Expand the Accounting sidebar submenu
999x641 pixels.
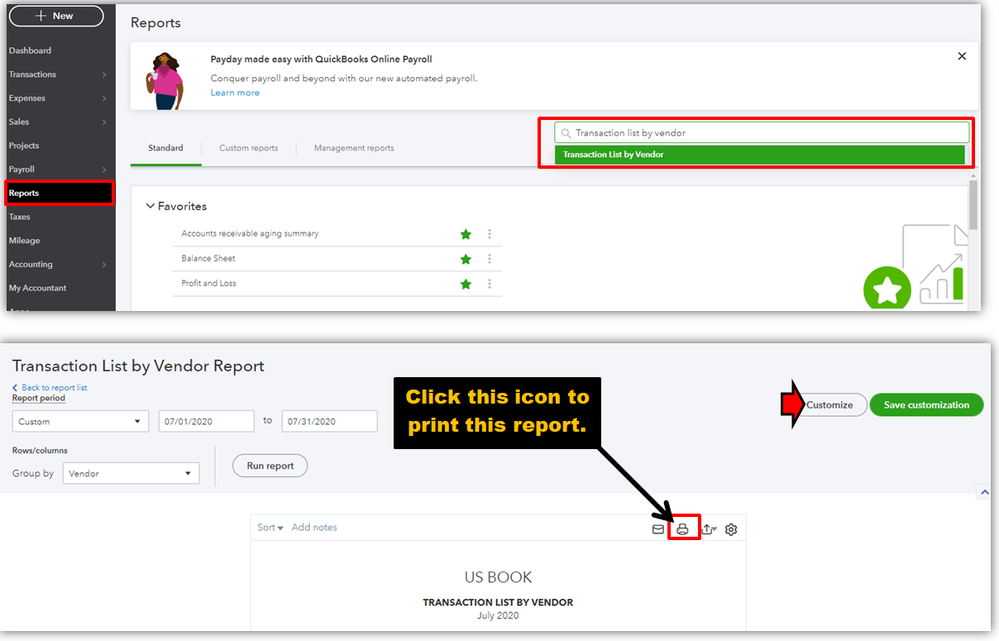pyautogui.click(x=104, y=264)
